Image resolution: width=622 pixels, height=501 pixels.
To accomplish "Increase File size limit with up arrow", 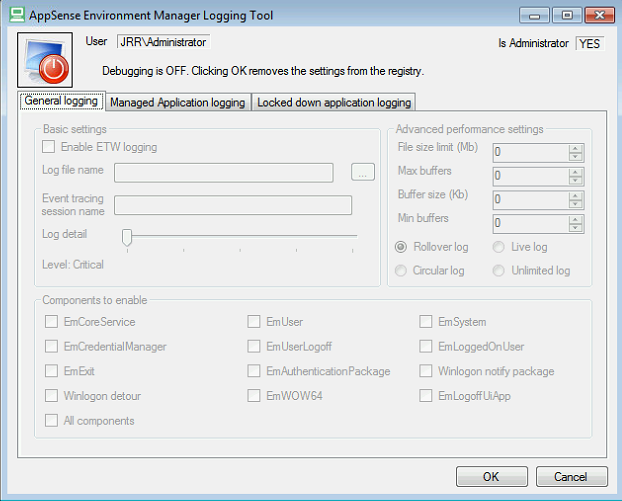I will pos(575,149).
